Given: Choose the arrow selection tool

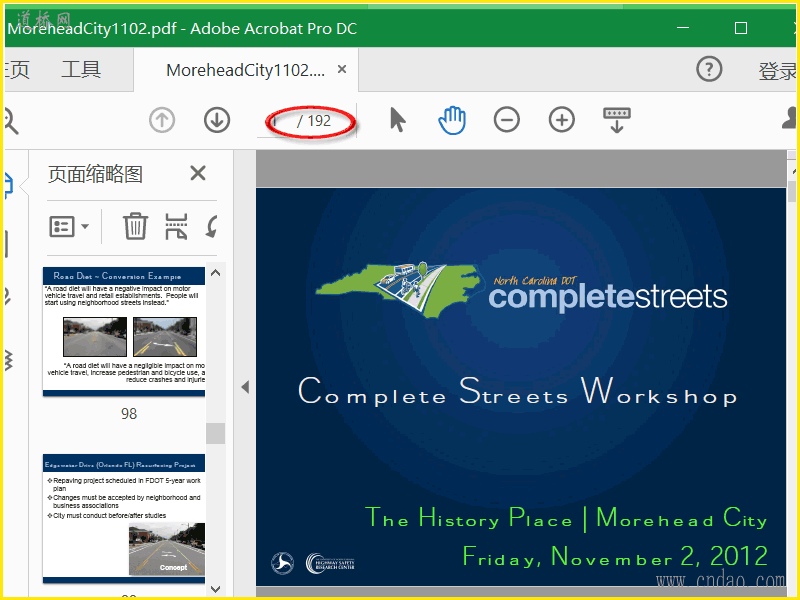Looking at the screenshot, I should 397,120.
